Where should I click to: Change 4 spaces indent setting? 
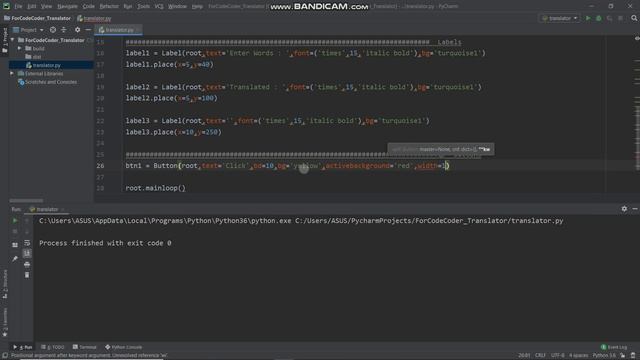(x=579, y=356)
